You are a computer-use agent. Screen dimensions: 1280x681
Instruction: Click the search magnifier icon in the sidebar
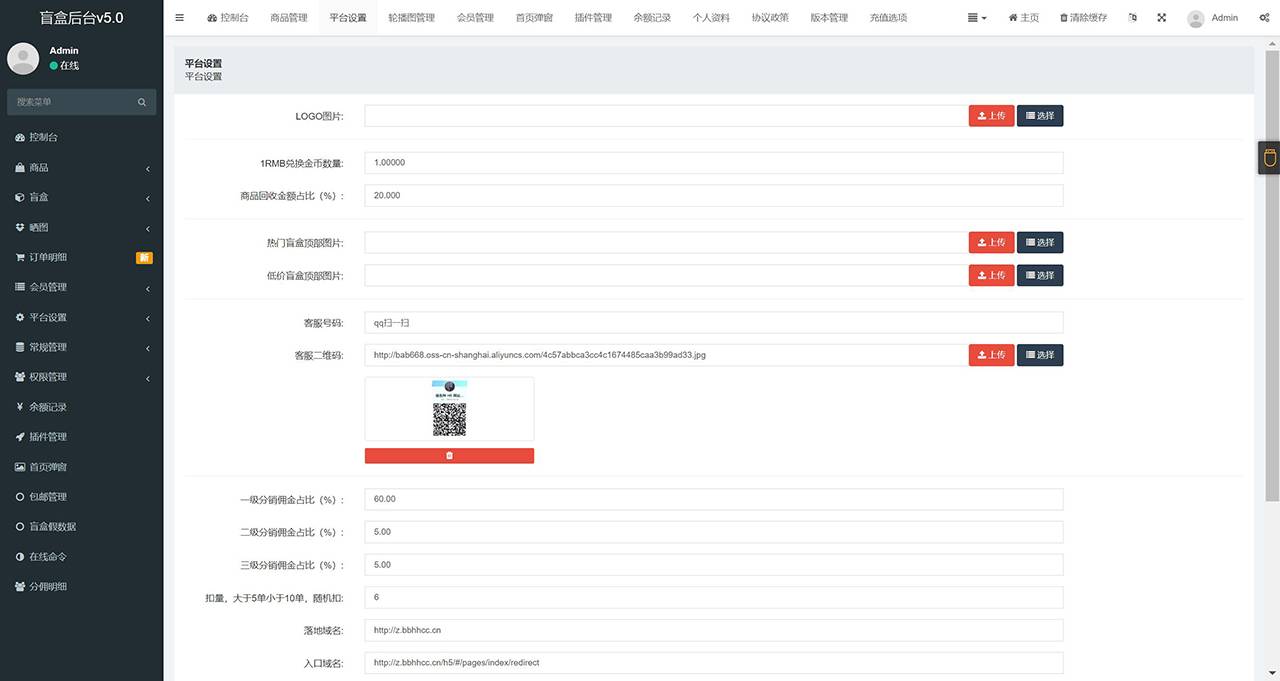142,101
